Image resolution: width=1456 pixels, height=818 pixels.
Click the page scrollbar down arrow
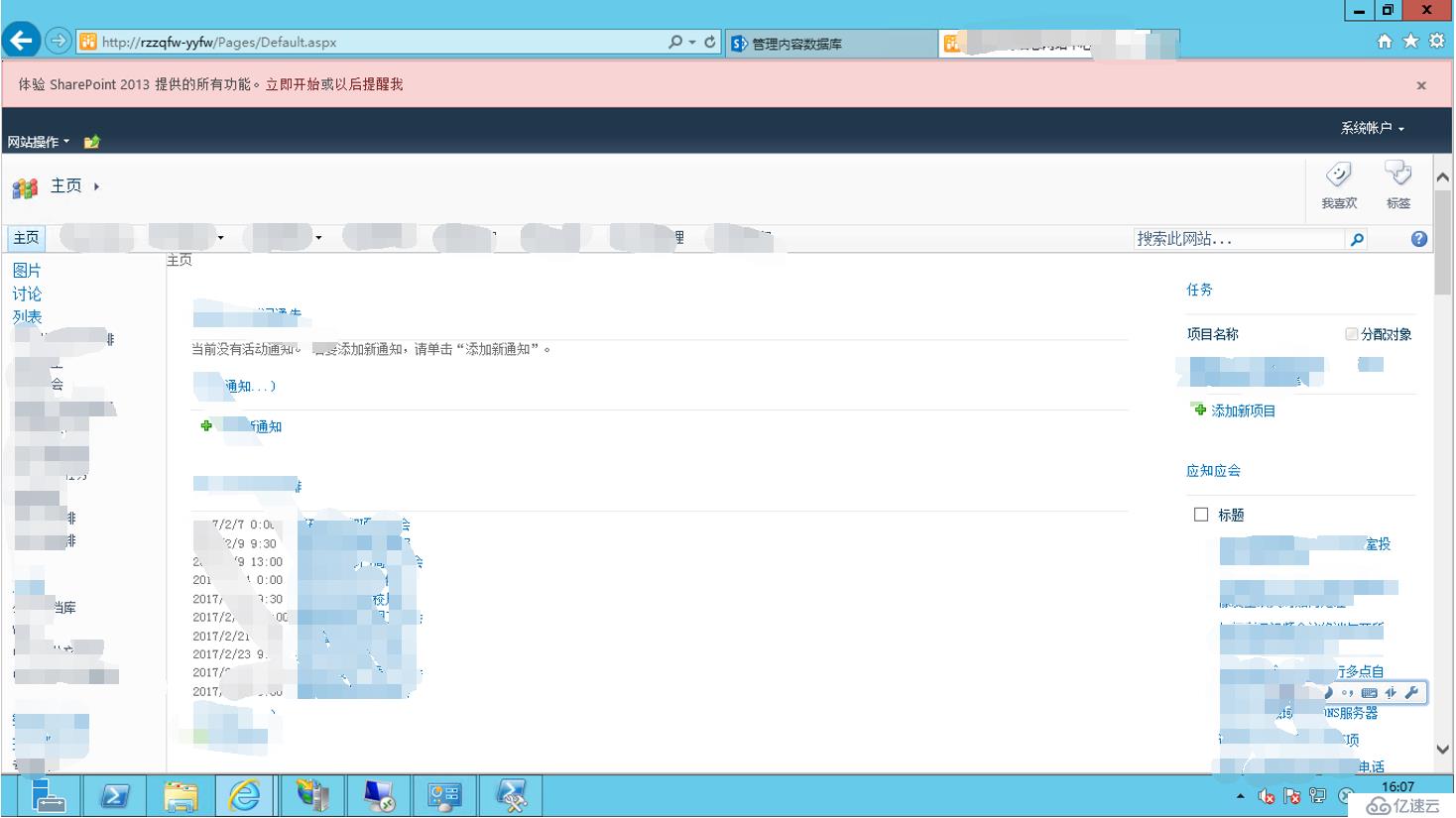tap(1443, 750)
